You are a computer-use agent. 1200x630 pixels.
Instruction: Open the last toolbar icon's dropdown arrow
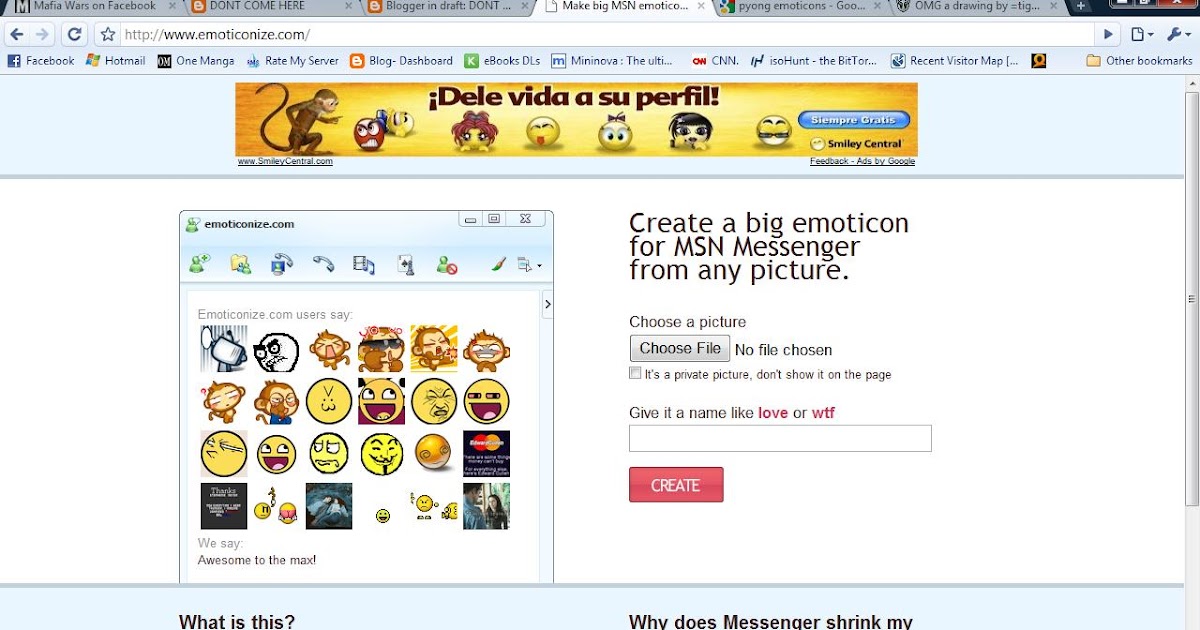[540, 266]
